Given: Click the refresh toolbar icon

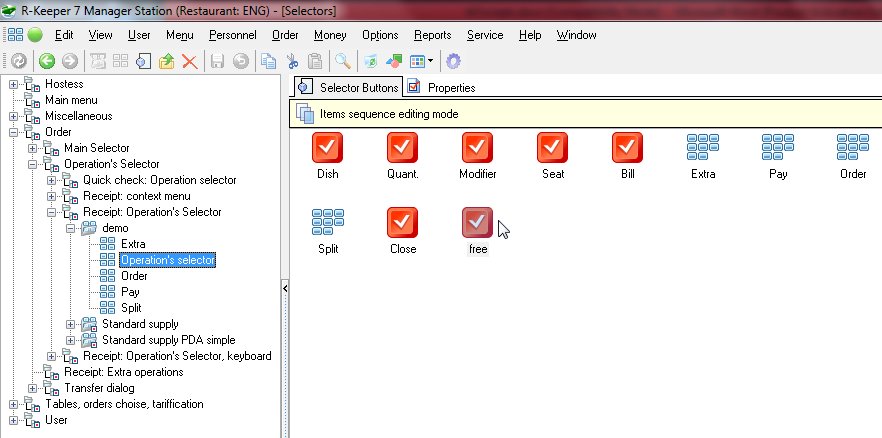Looking at the screenshot, I should 19,61.
